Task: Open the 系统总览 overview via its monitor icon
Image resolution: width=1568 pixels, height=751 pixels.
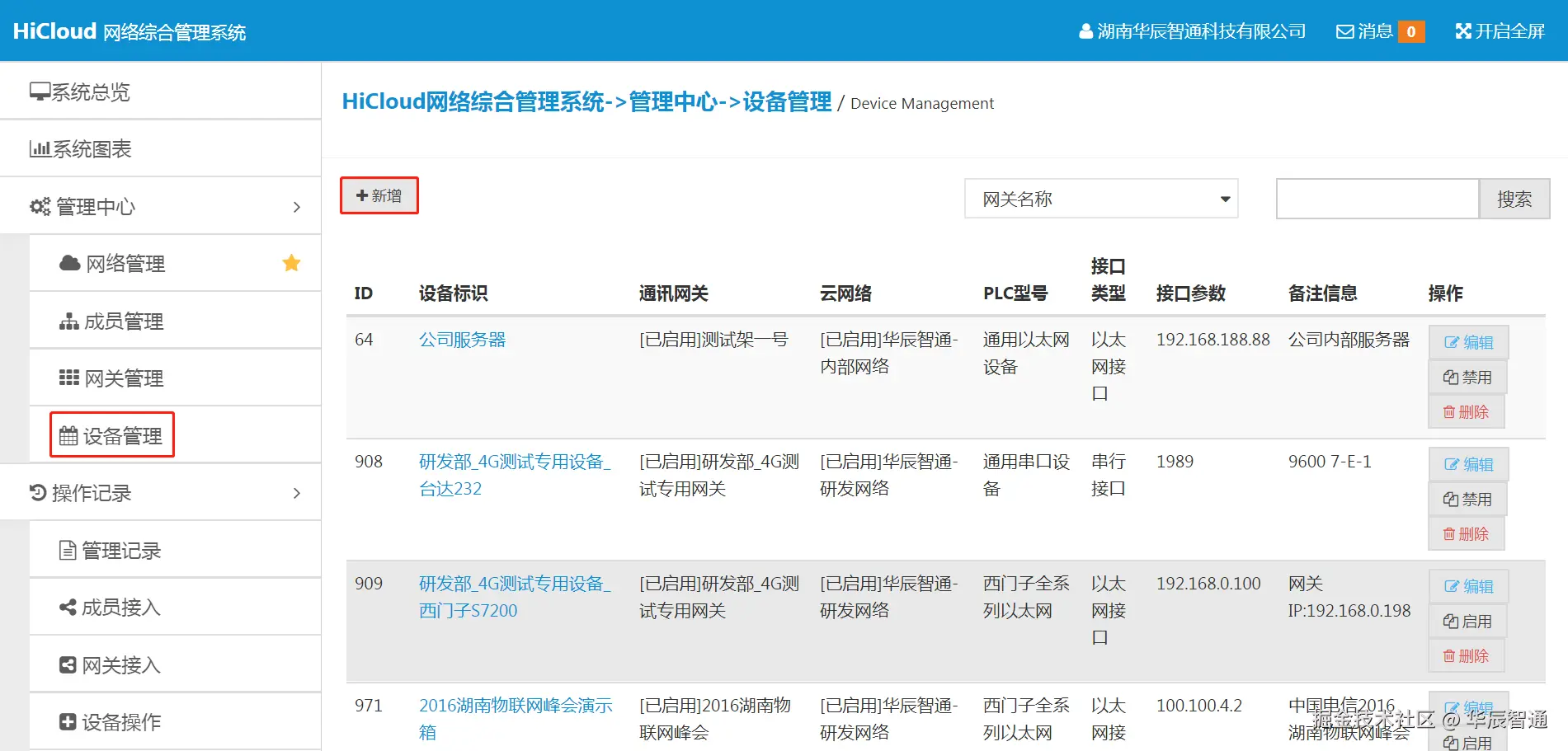Action: [39, 91]
